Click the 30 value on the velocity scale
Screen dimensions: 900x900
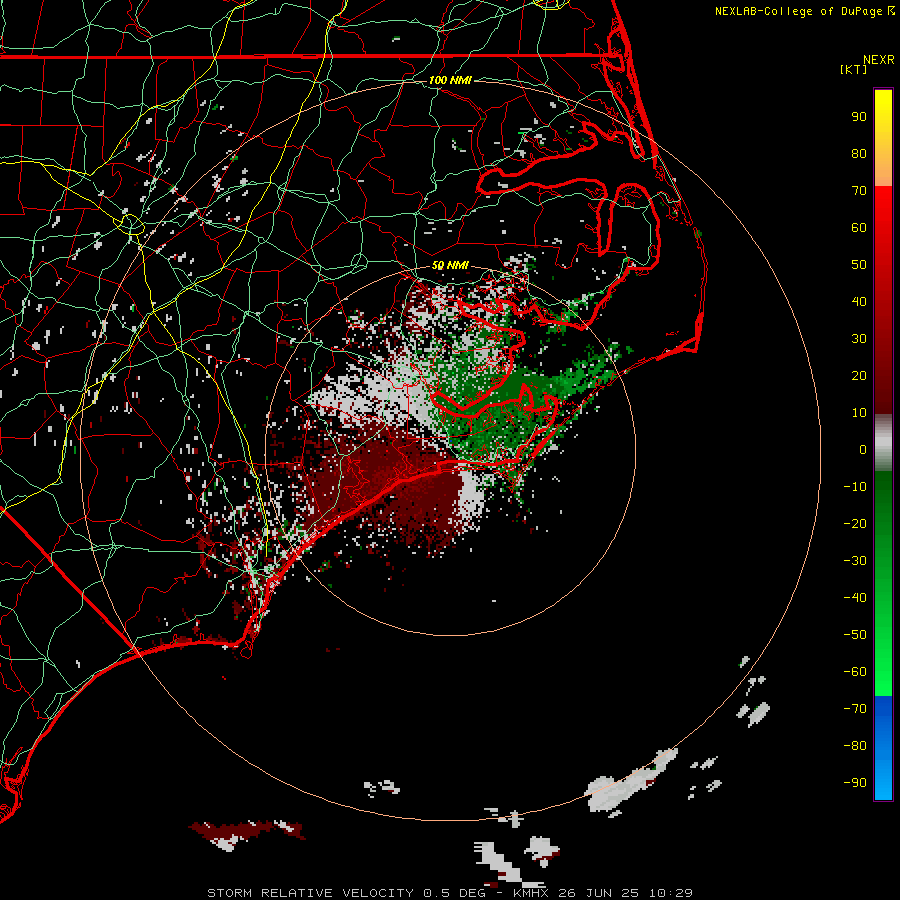point(859,339)
